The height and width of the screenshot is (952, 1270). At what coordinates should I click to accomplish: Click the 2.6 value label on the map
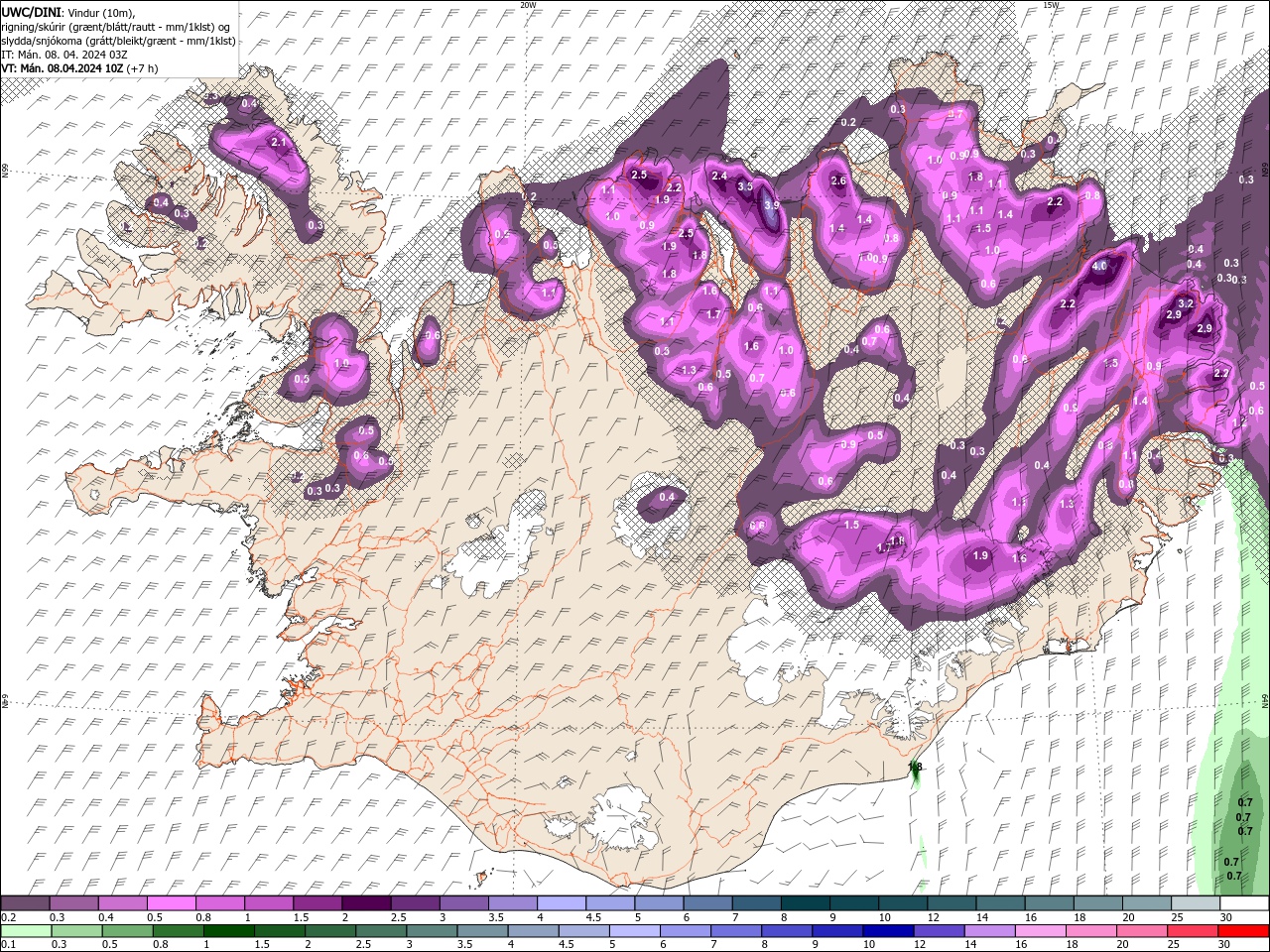pyautogui.click(x=838, y=180)
